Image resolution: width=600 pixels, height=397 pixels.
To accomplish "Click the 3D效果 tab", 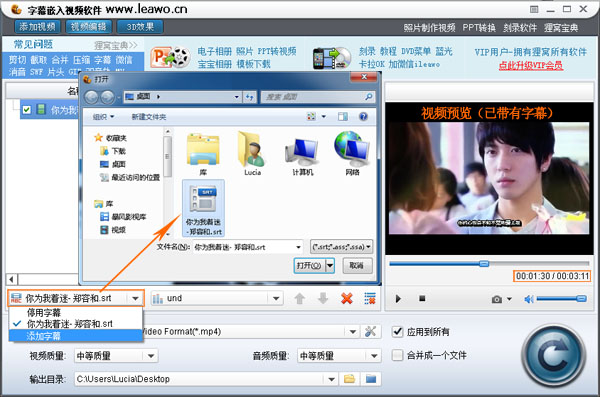I will click(140, 27).
